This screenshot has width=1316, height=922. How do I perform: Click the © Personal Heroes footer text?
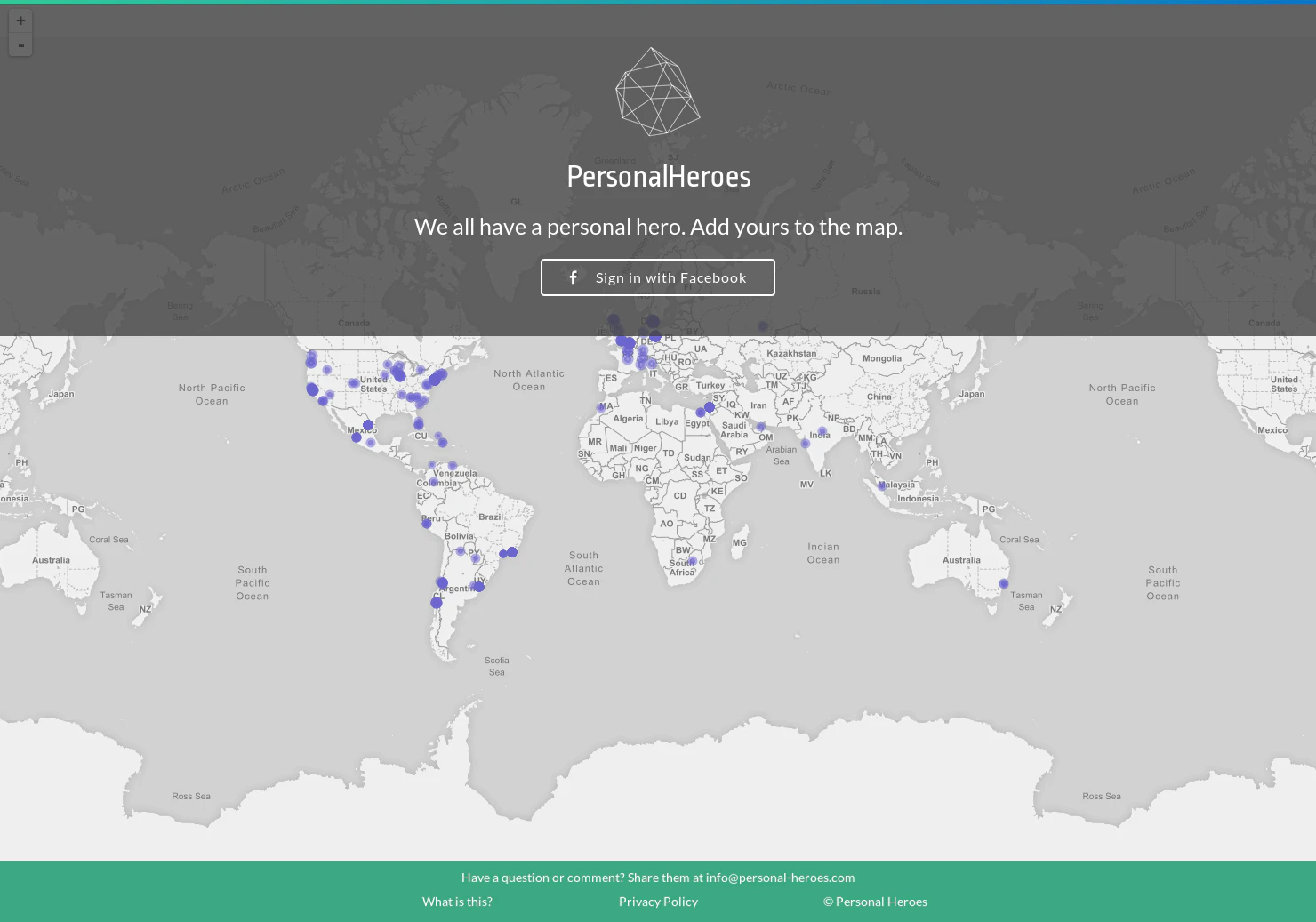875,902
